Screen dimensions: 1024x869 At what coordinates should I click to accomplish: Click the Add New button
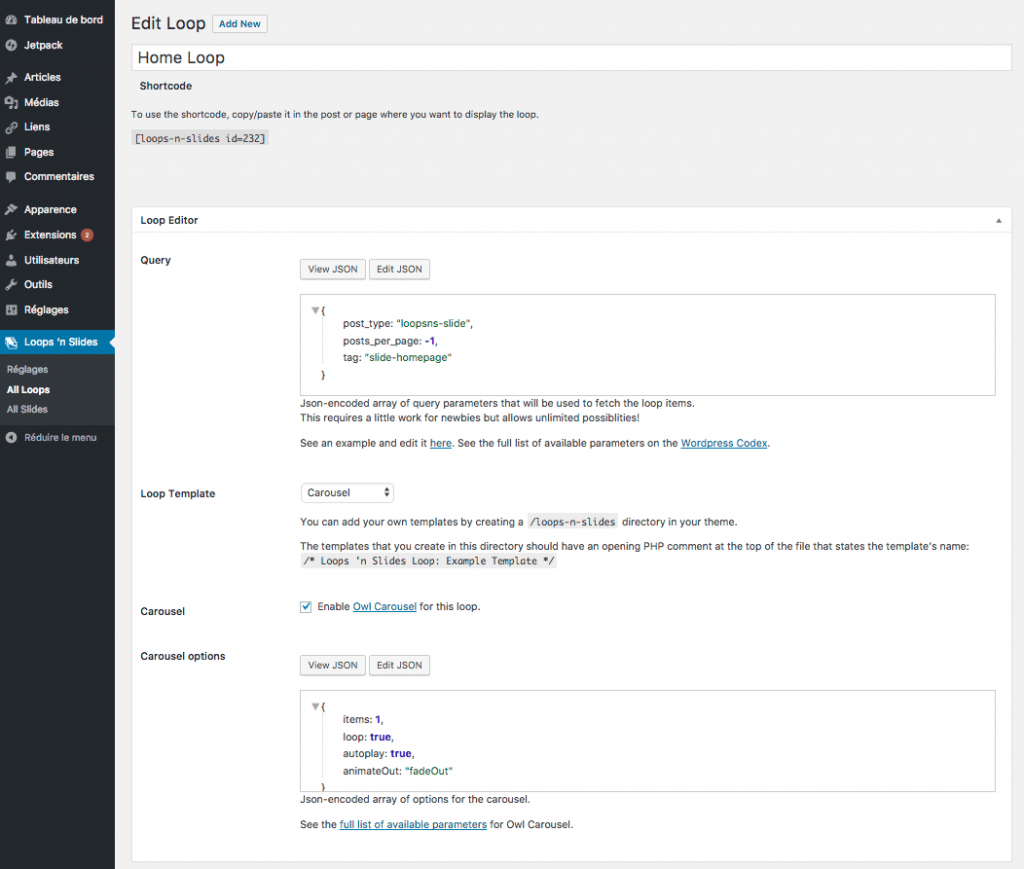pos(240,24)
